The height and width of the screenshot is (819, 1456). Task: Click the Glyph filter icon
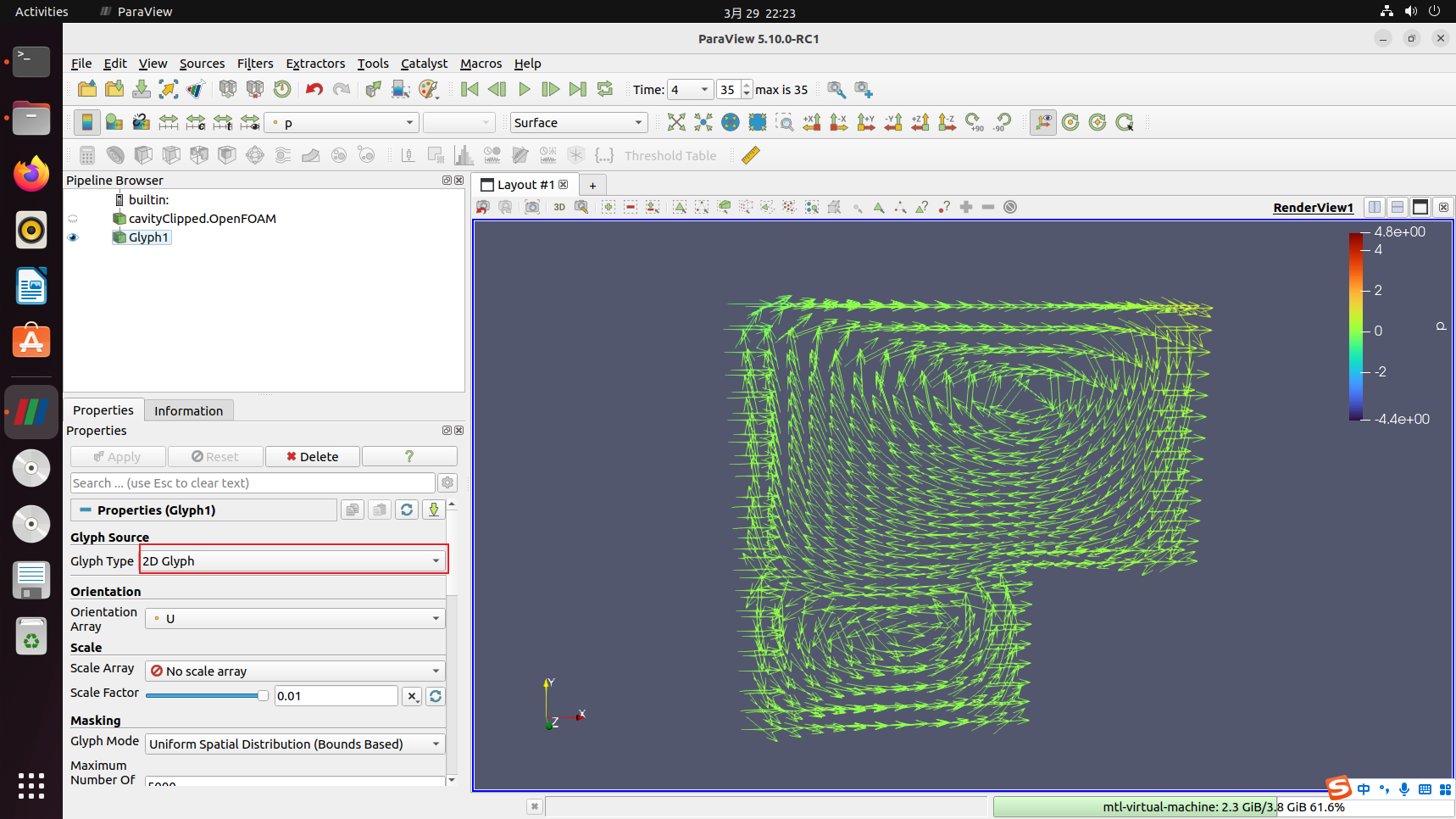tap(255, 155)
